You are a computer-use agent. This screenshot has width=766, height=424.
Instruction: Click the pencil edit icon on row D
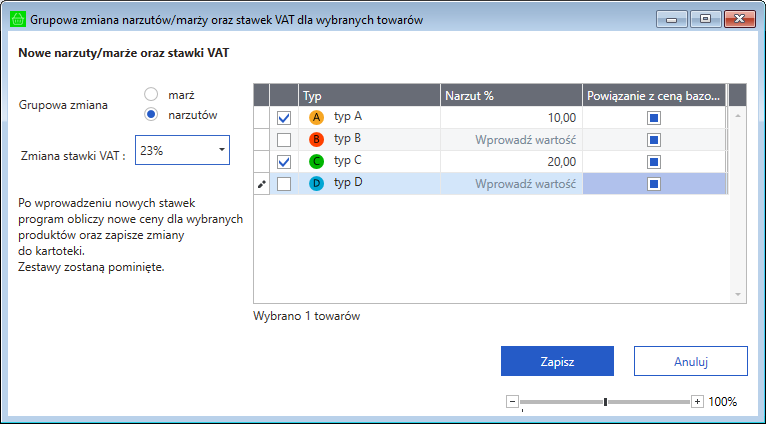(262, 184)
